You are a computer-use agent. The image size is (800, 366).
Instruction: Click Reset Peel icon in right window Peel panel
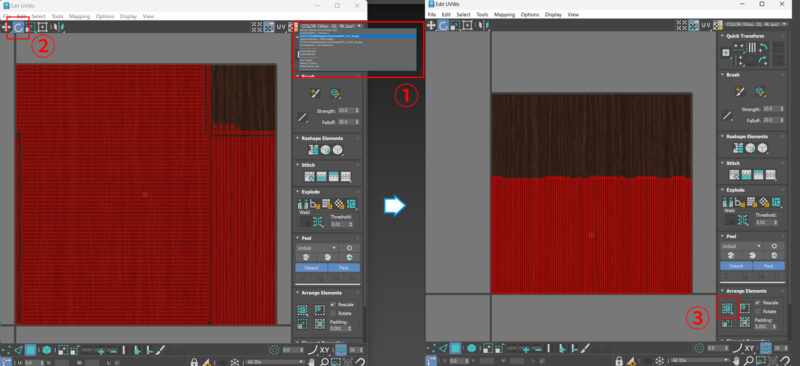click(774, 255)
